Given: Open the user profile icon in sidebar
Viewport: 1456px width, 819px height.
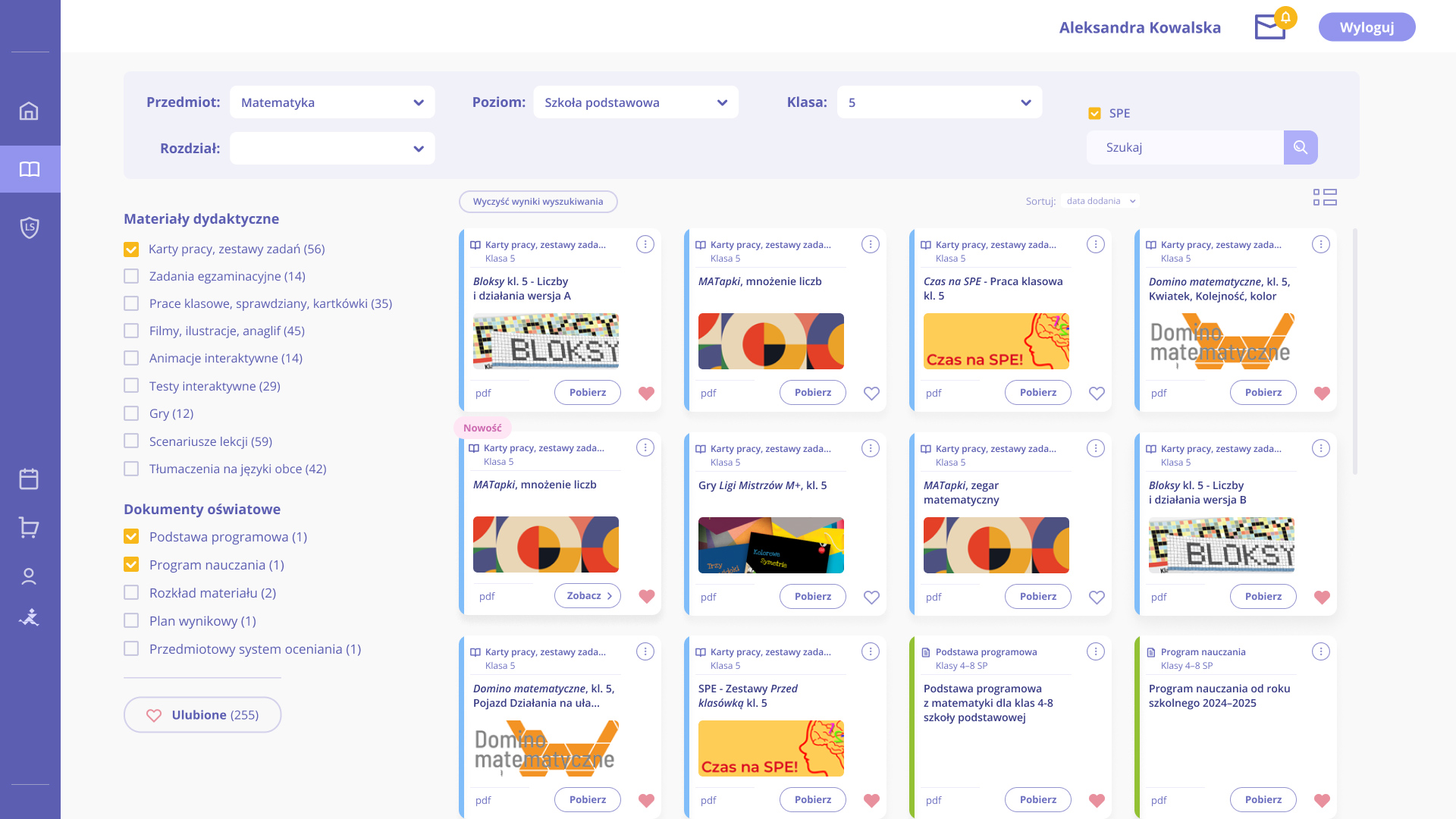Looking at the screenshot, I should (29, 576).
